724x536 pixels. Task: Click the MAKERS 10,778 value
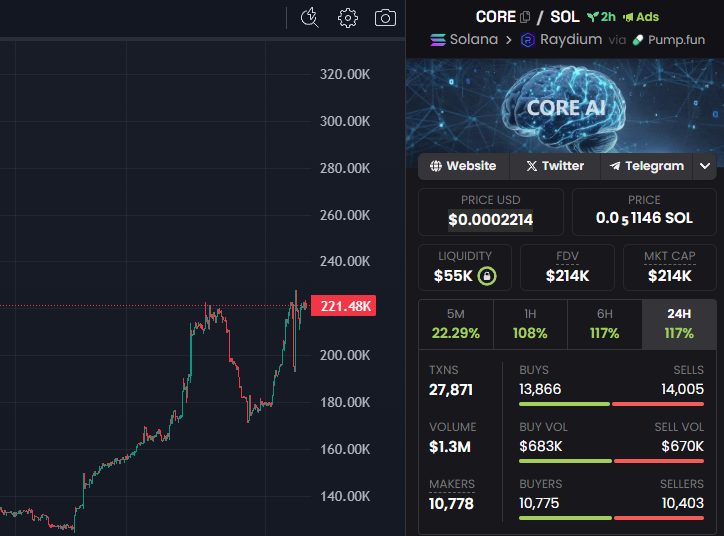pyautogui.click(x=451, y=504)
